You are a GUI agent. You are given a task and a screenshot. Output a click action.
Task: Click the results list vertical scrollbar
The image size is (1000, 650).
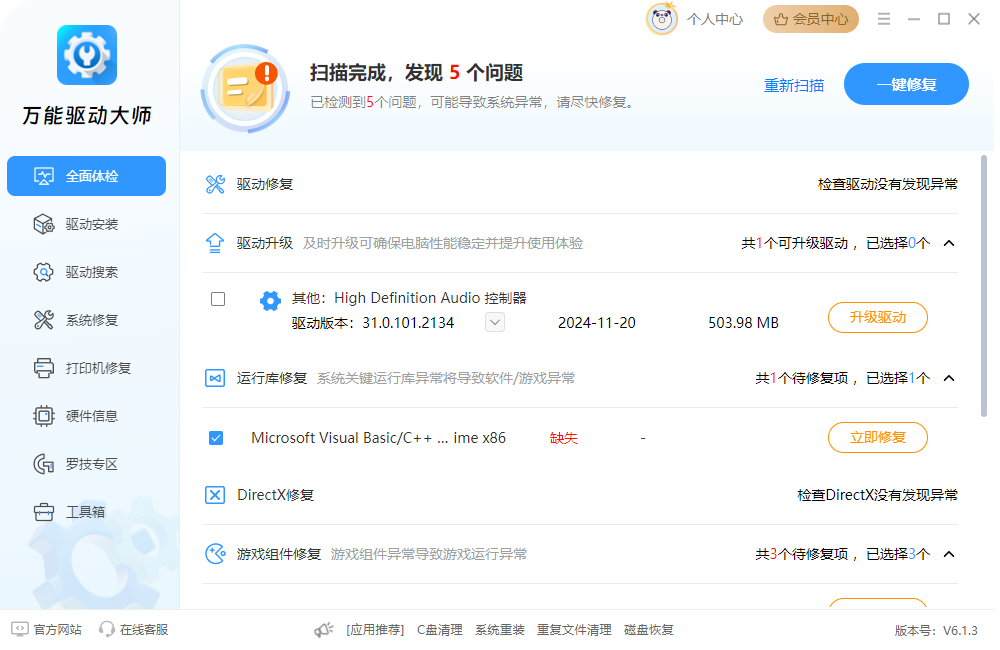pos(983,286)
